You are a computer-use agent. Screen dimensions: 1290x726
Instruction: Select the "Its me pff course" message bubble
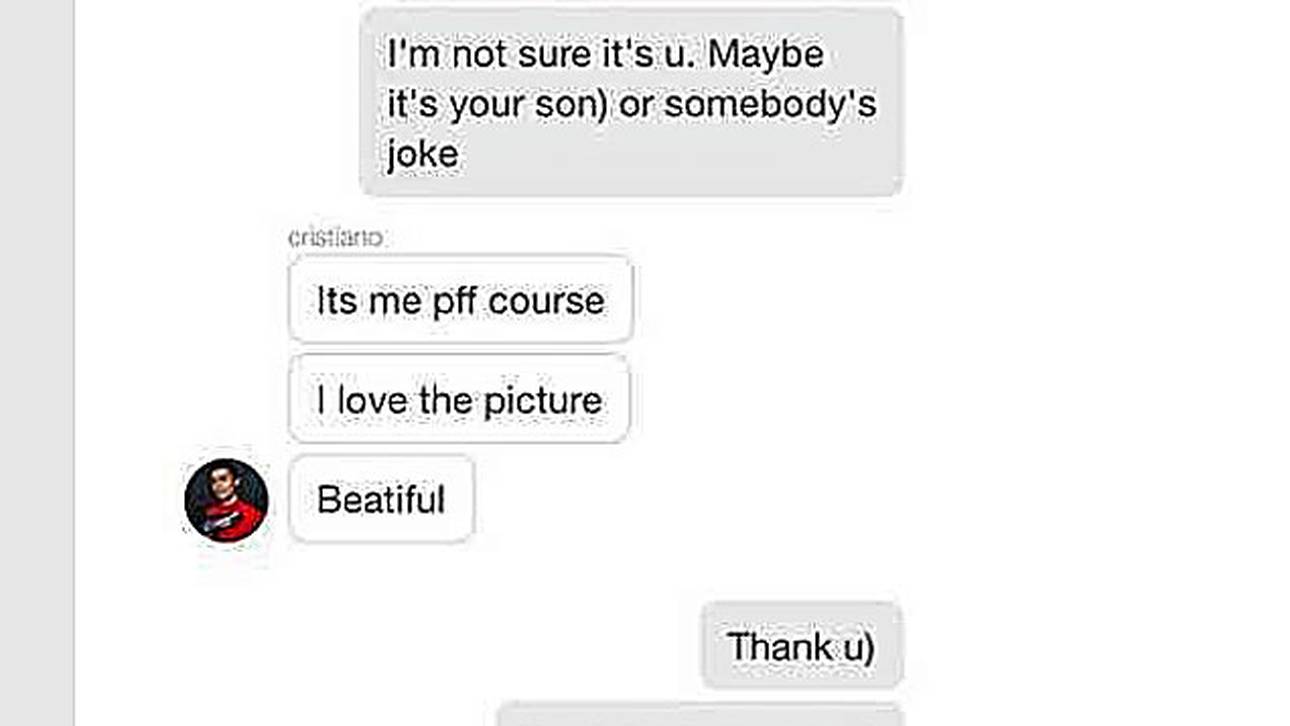point(460,300)
